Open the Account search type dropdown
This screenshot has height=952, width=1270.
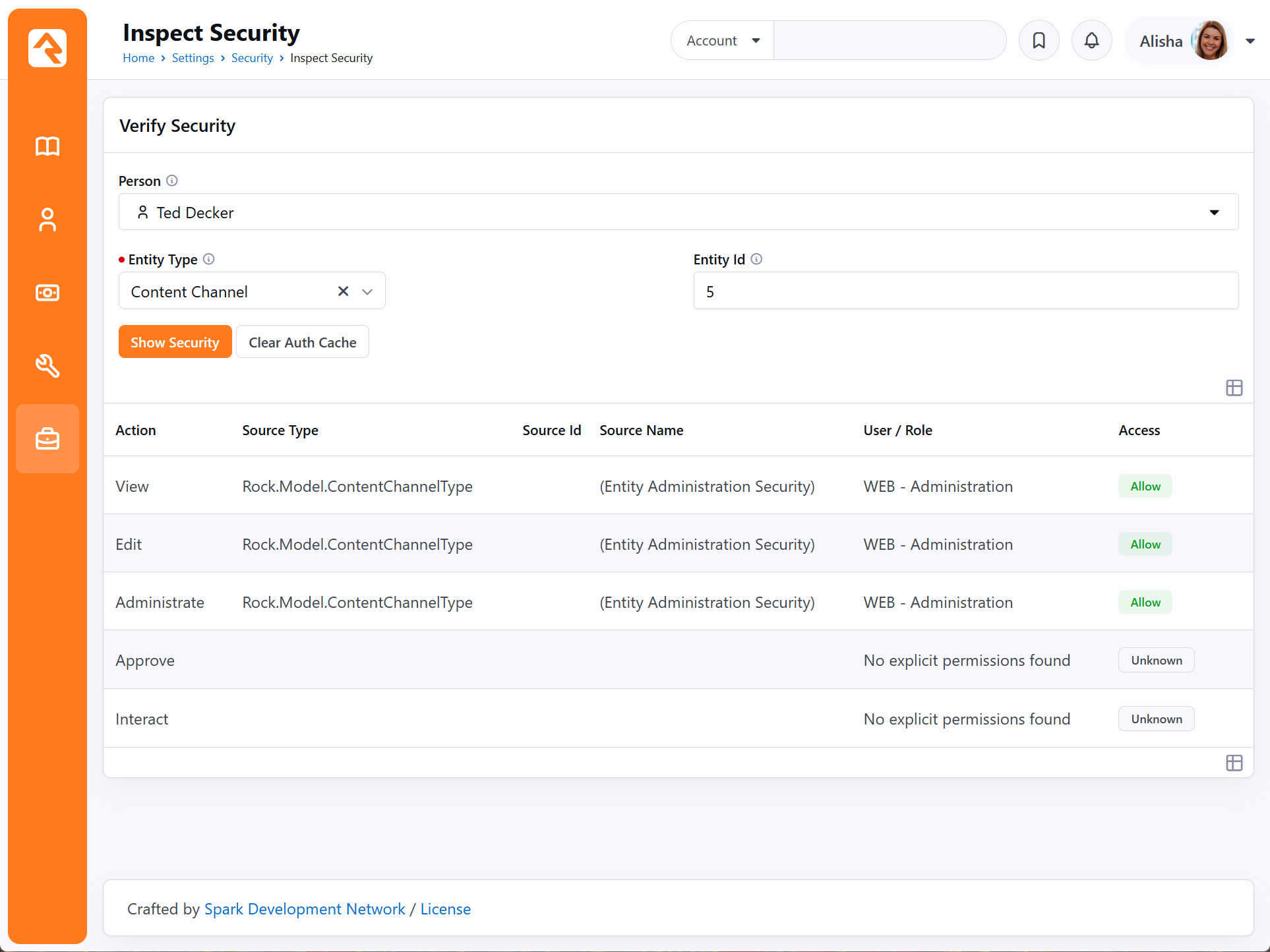click(x=723, y=41)
